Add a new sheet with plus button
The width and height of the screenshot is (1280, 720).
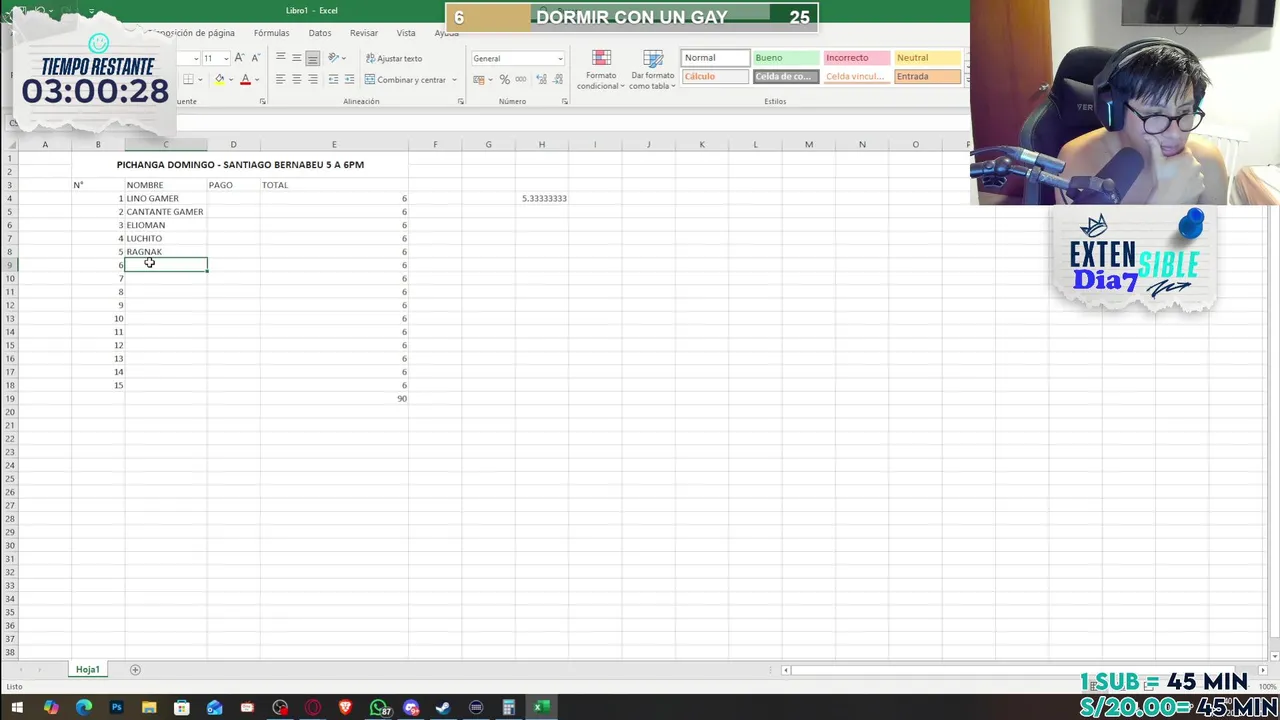pyautogui.click(x=135, y=669)
